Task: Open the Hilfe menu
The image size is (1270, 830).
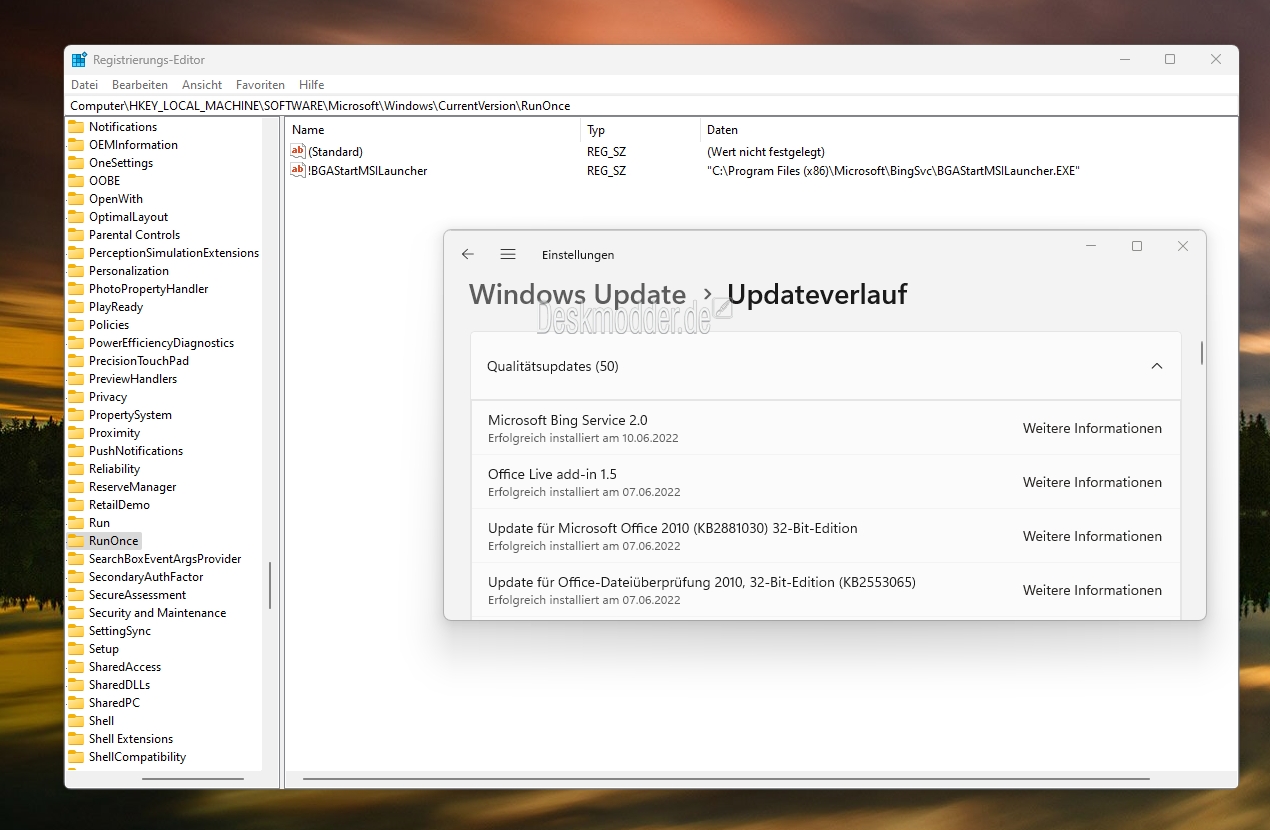Action: click(x=311, y=85)
